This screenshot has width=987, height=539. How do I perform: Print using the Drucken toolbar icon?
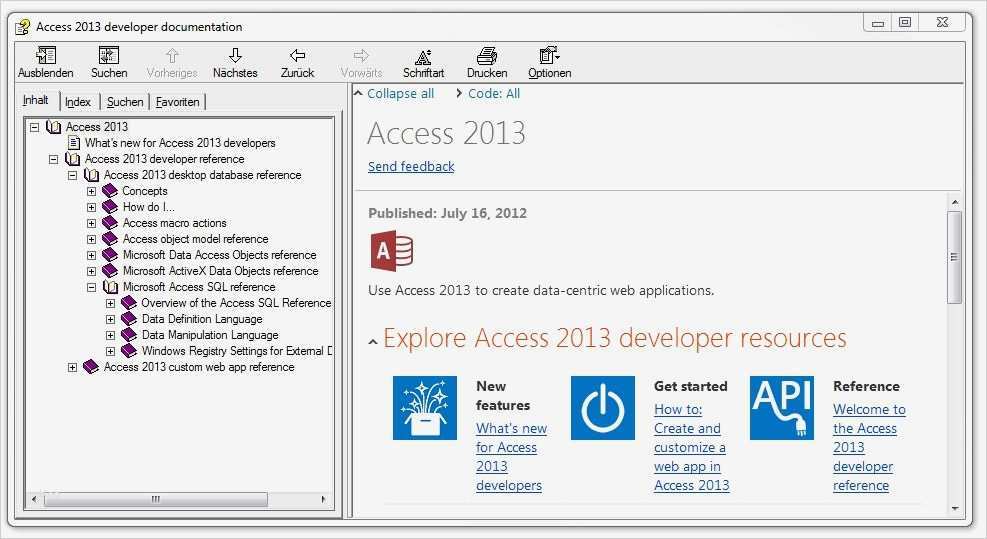[487, 56]
